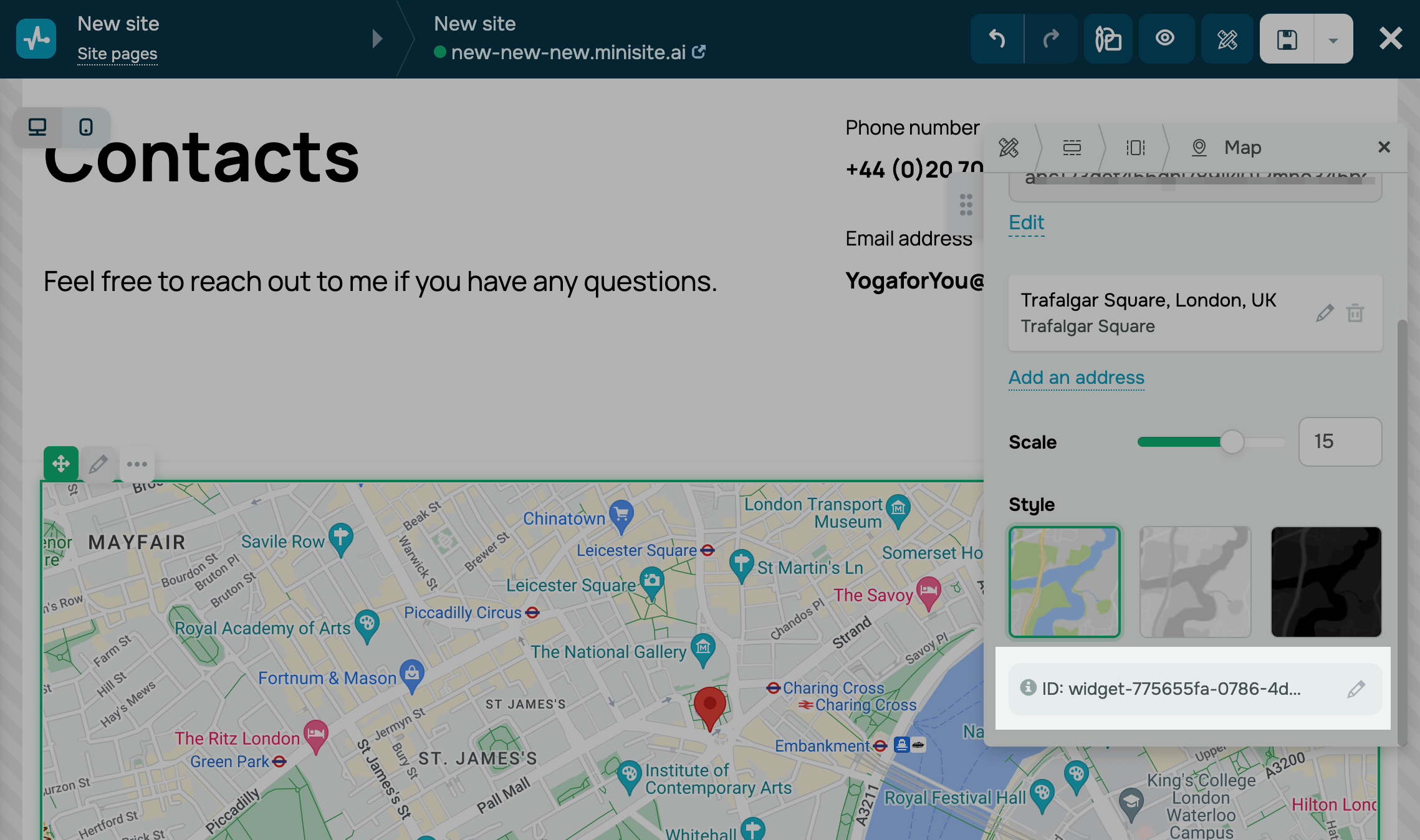Select the column breadcrumb icon in panel
The width and height of the screenshot is (1420, 840).
click(1135, 148)
